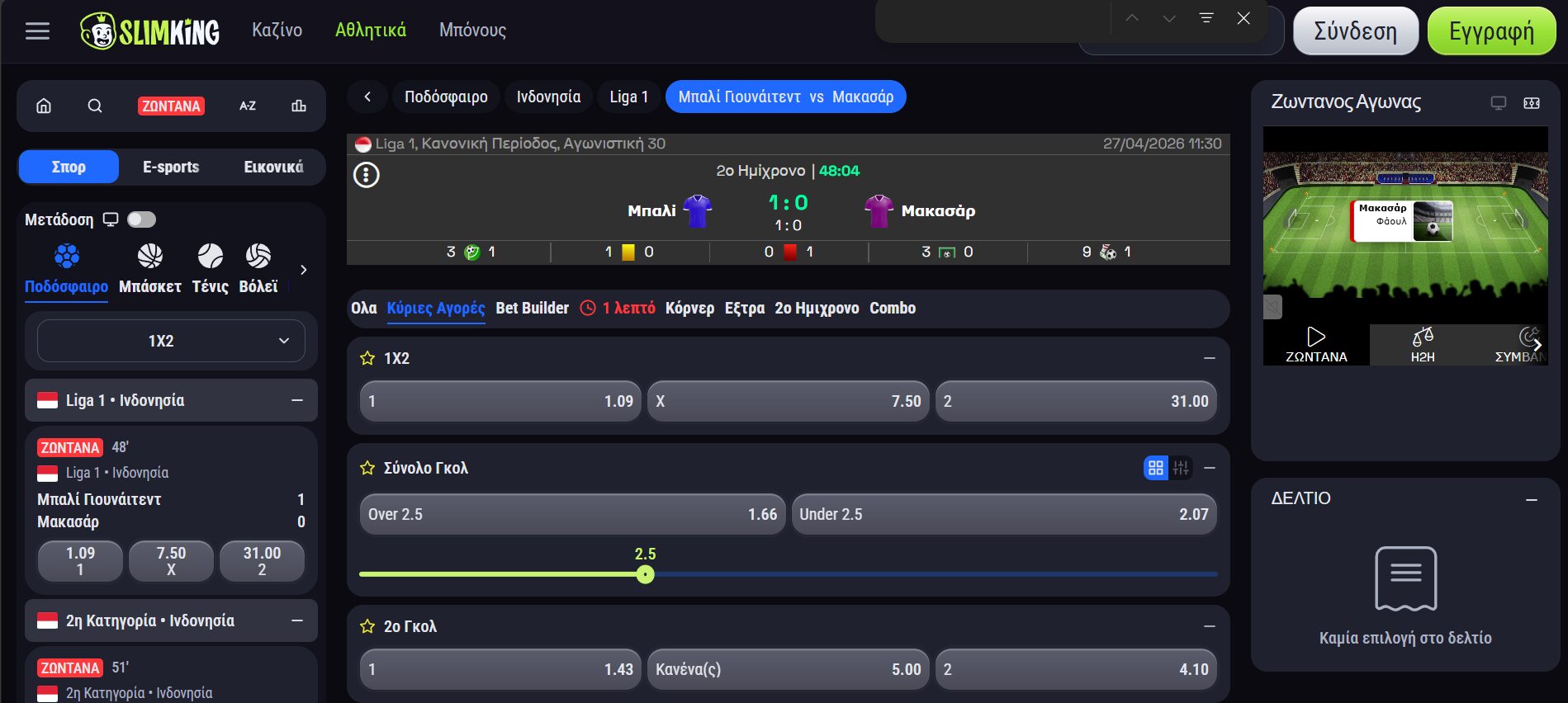Open the Ολα markets tab
The width and height of the screenshot is (1568, 703).
[363, 308]
